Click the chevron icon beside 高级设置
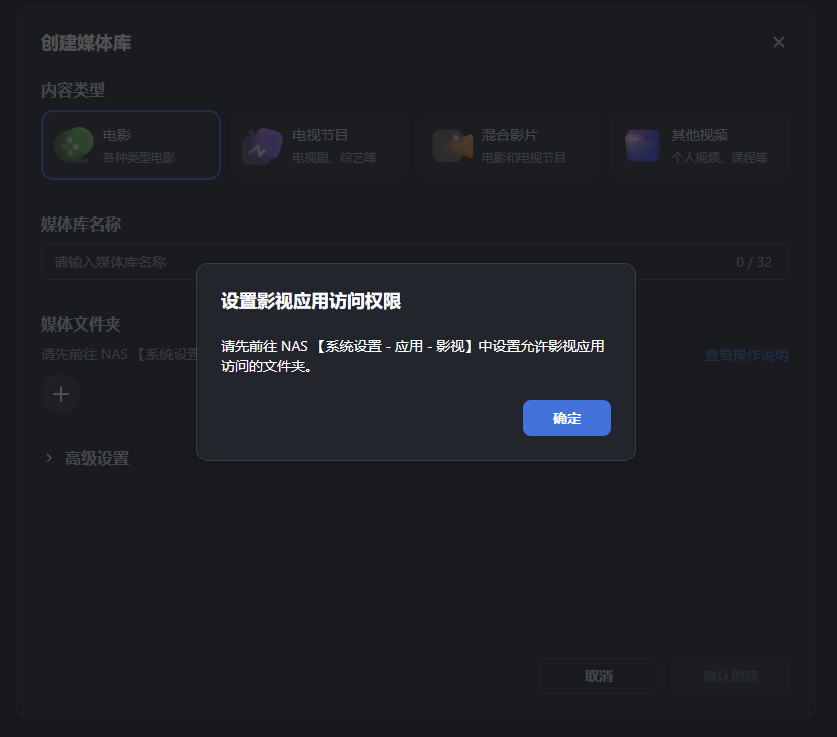The width and height of the screenshot is (837, 737). click(47, 457)
